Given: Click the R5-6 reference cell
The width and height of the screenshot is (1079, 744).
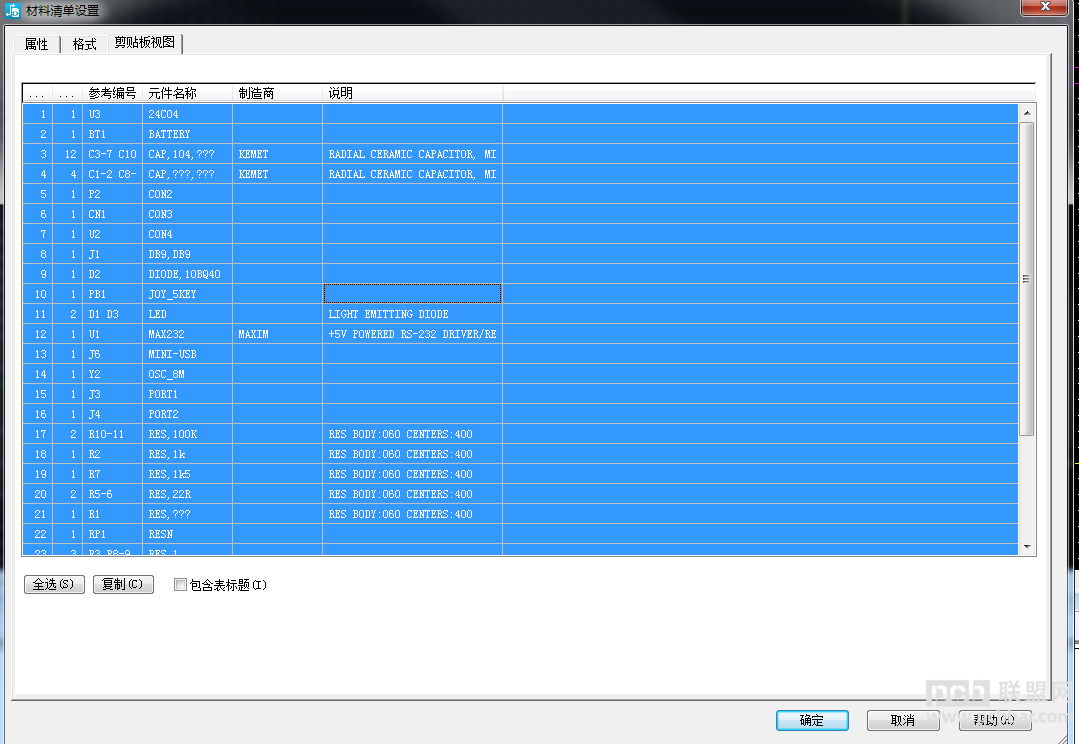Looking at the screenshot, I should (112, 493).
